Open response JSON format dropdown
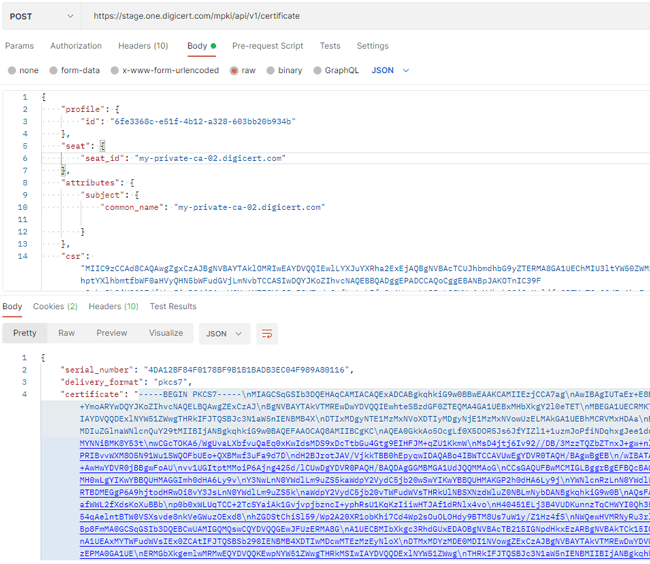The height and width of the screenshot is (564, 650). pos(224,333)
